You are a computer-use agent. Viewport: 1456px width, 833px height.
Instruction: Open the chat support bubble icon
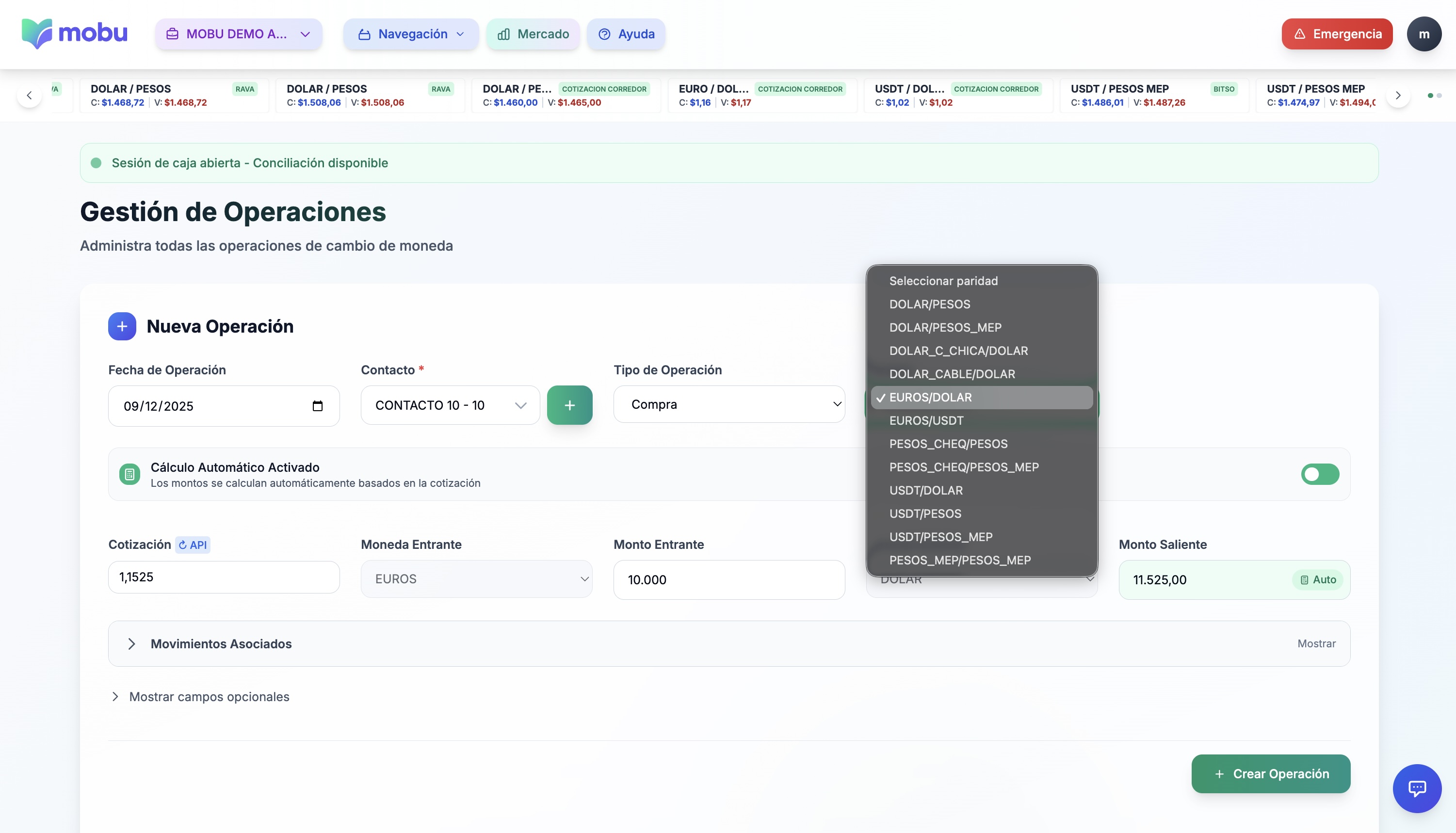tap(1417, 788)
